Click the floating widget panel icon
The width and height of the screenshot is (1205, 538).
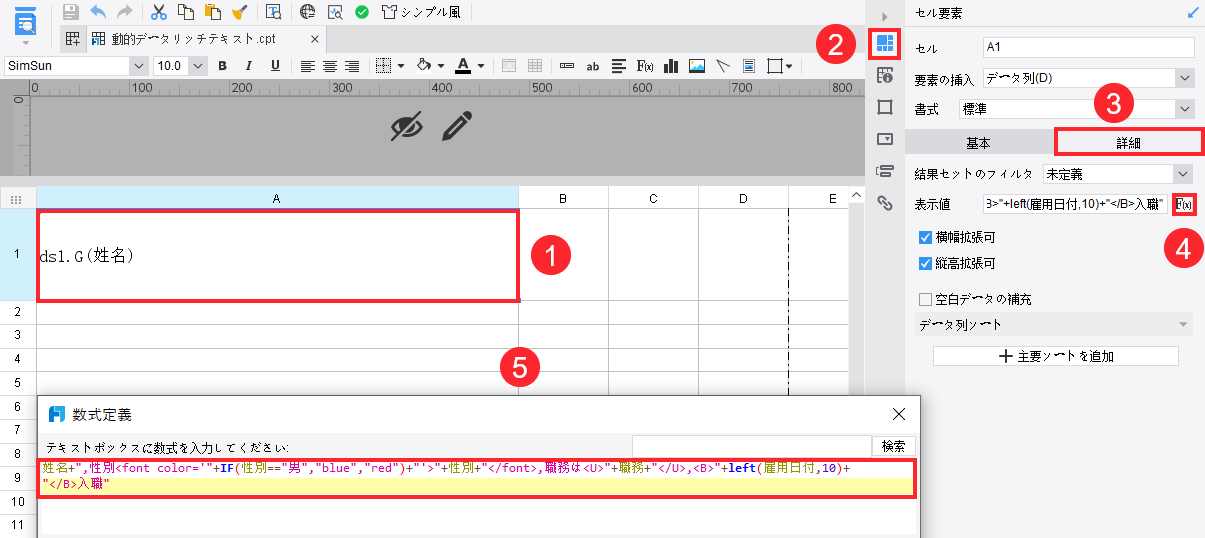884,106
